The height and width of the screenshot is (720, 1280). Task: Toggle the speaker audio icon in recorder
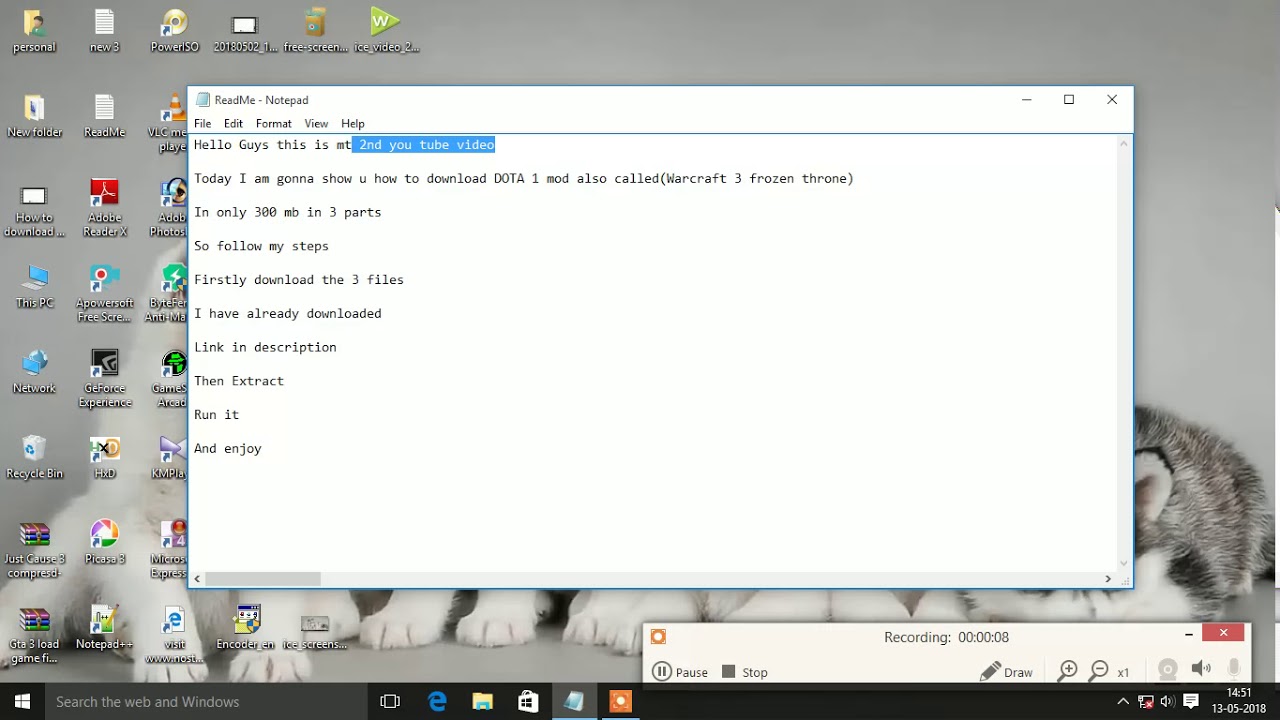click(1201, 668)
